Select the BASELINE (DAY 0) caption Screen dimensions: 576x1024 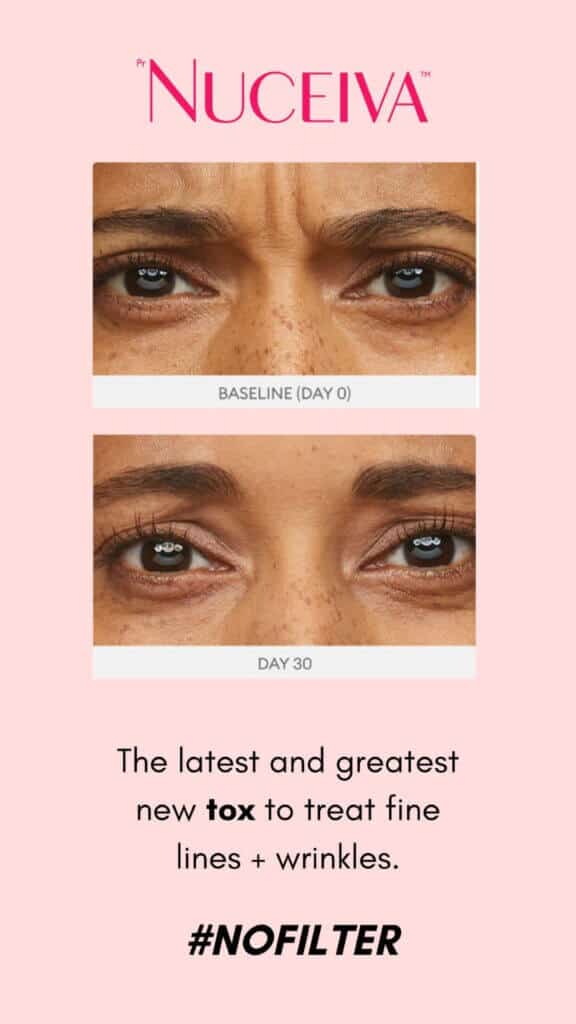pyautogui.click(x=285, y=394)
